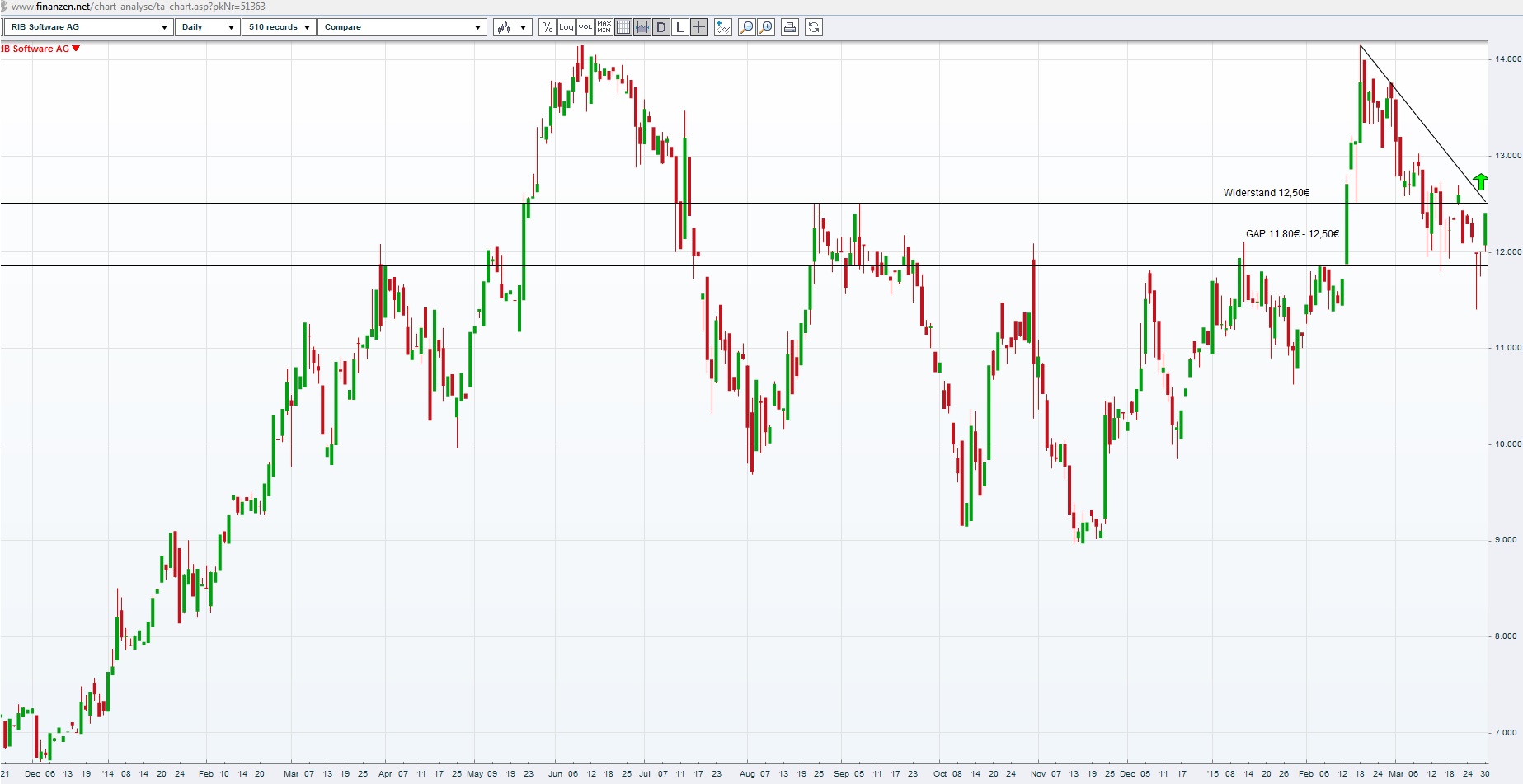Click the 'Widerstand 12,50€' annotation
The height and width of the screenshot is (784, 1523).
point(1267,193)
